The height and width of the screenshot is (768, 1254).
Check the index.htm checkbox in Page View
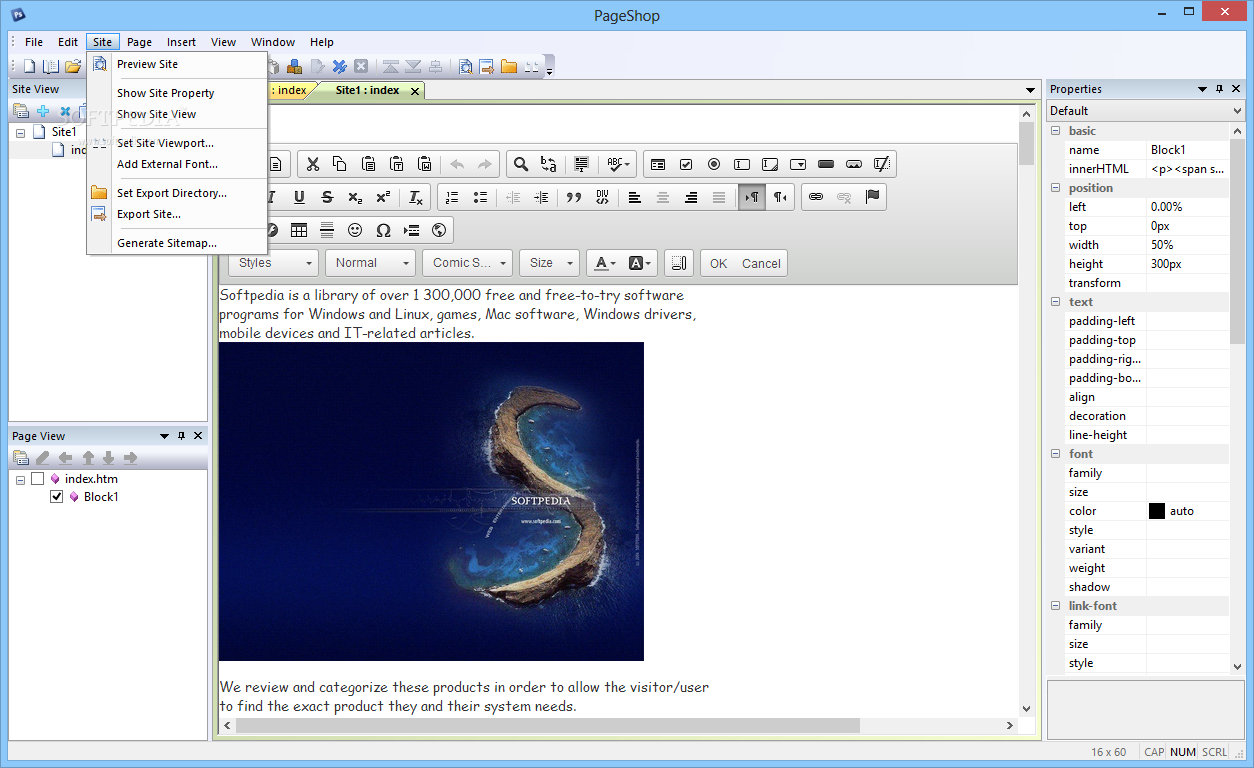(x=38, y=479)
